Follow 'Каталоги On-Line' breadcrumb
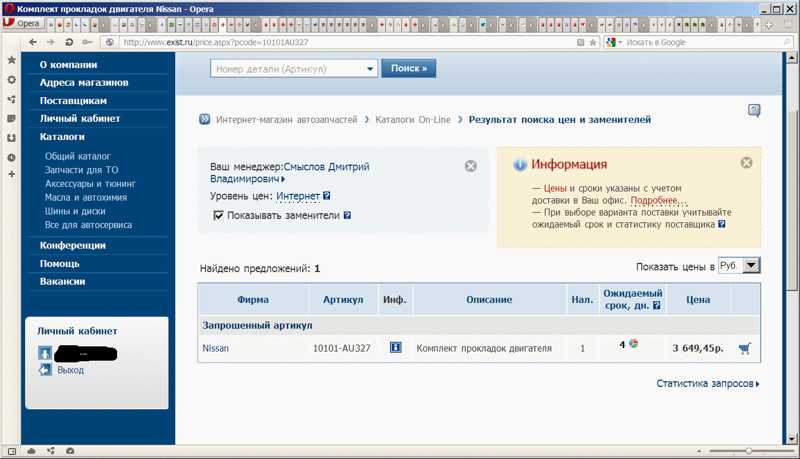This screenshot has width=800, height=459. (x=413, y=119)
